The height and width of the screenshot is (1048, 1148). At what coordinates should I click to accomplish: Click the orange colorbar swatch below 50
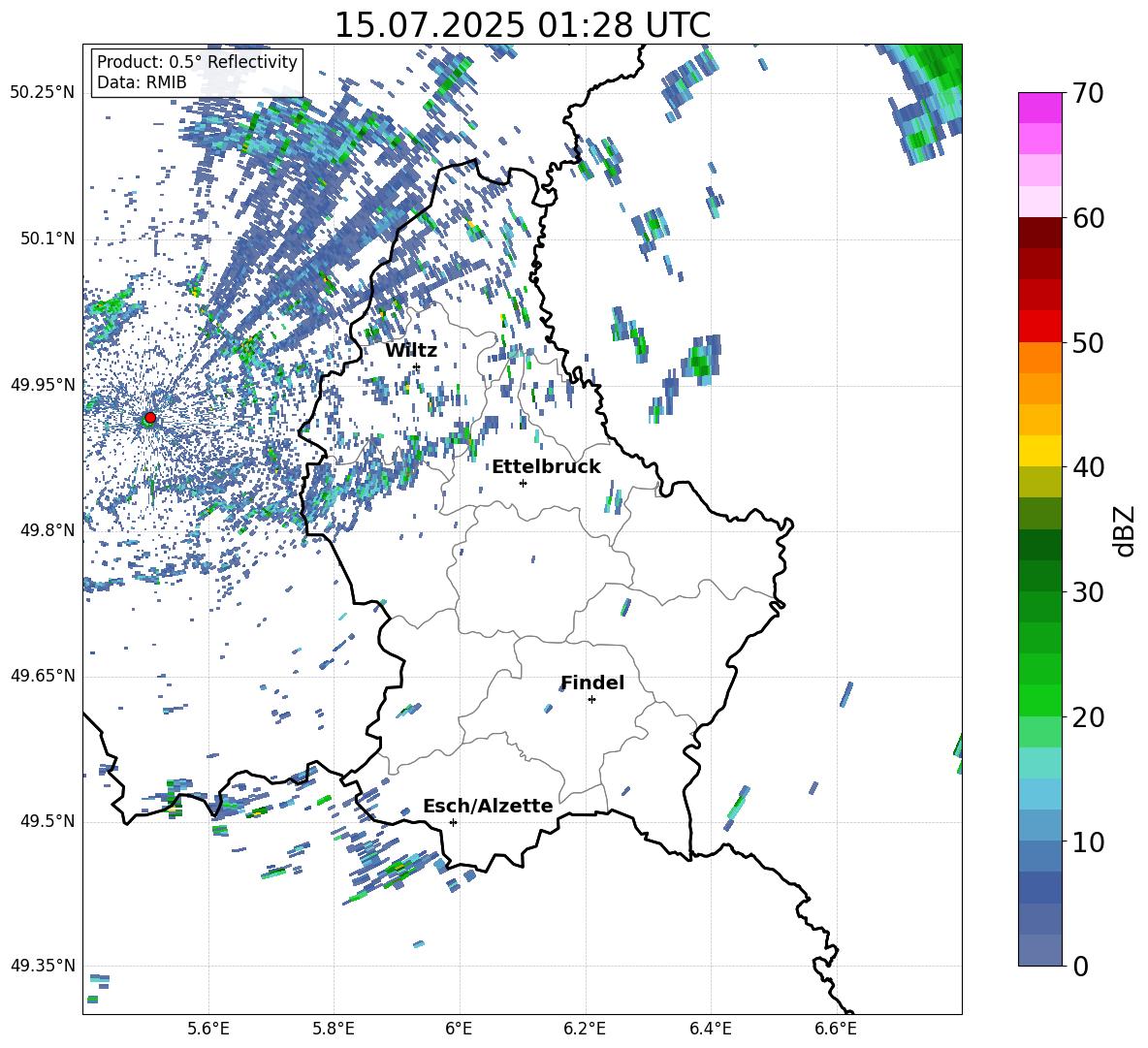tap(1040, 358)
